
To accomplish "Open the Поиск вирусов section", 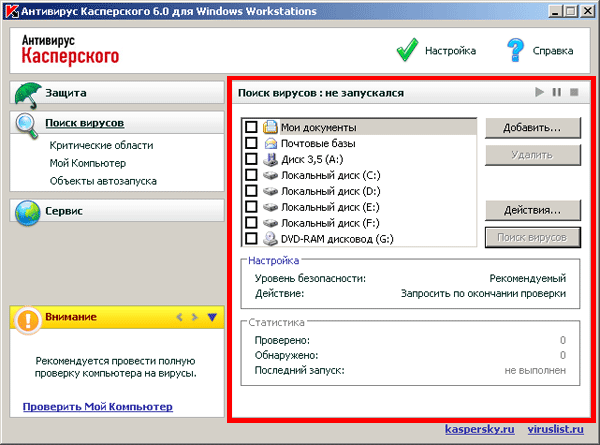I will (x=117, y=123).
